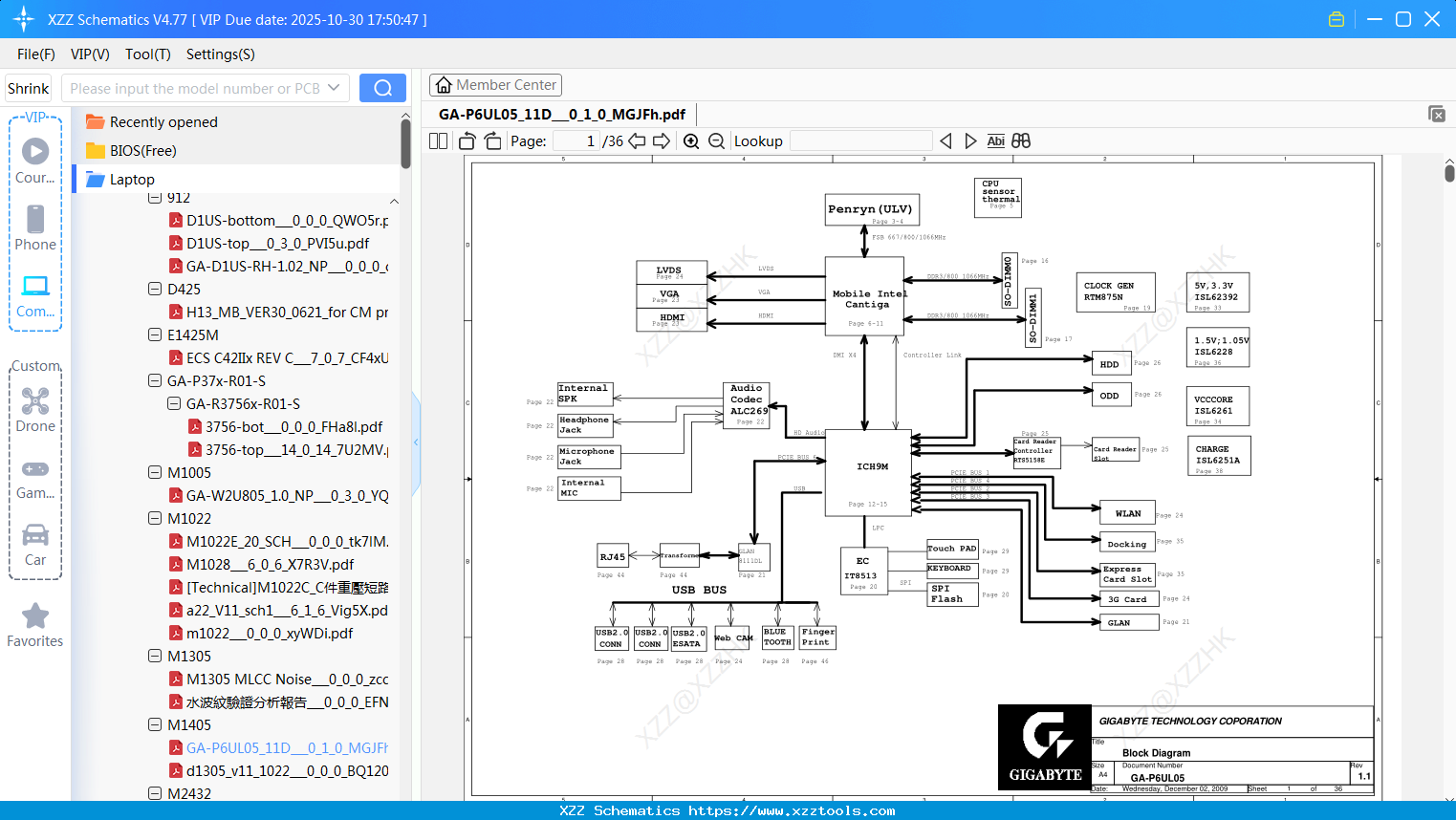1456x820 pixels.
Task: Collapse the GA-R3756x-R01-S subfolder node
Action: 174,403
